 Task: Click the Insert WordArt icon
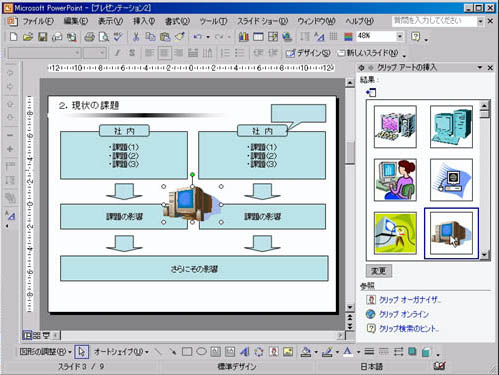245,351
